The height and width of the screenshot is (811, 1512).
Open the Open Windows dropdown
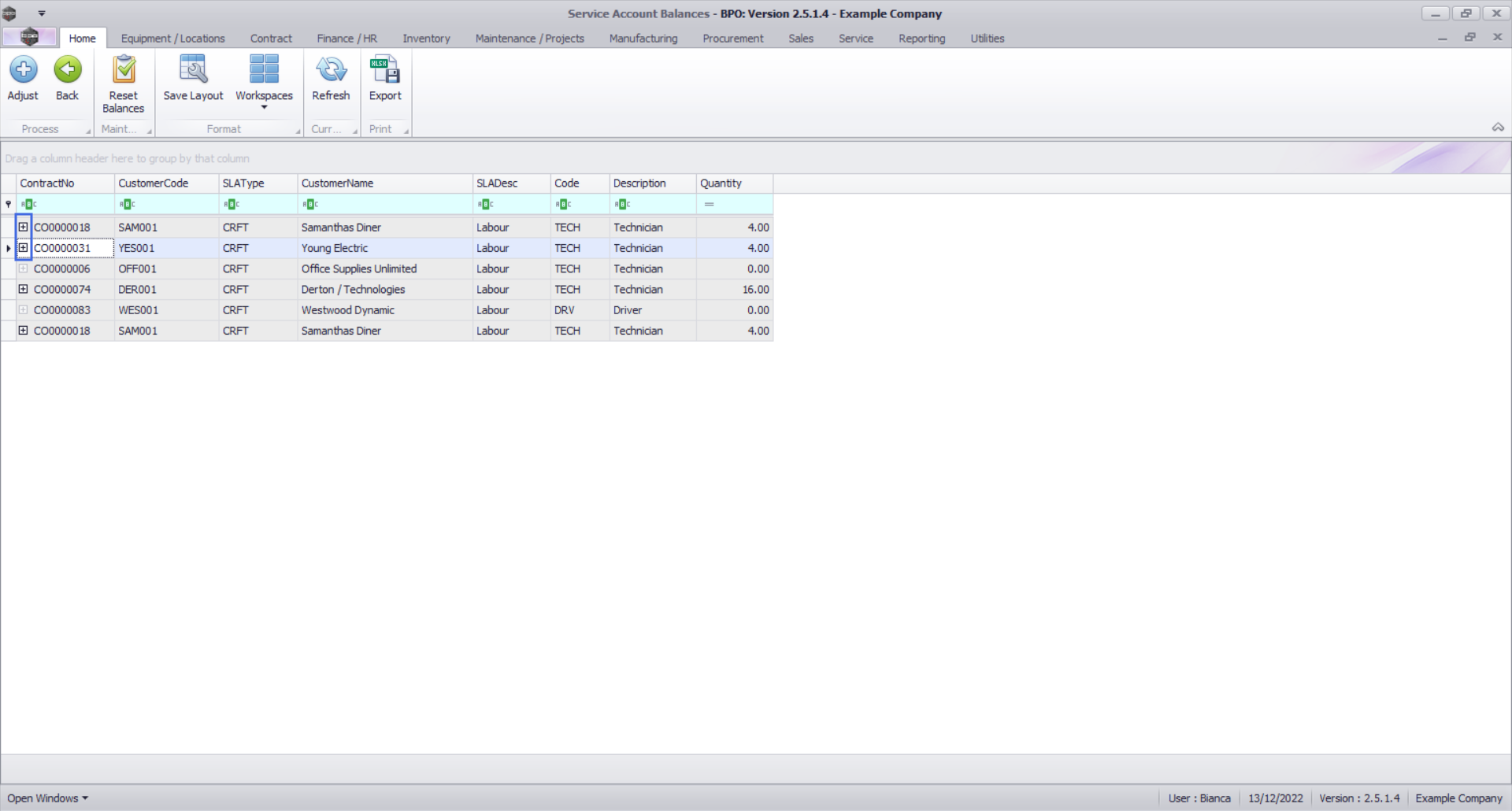(47, 798)
